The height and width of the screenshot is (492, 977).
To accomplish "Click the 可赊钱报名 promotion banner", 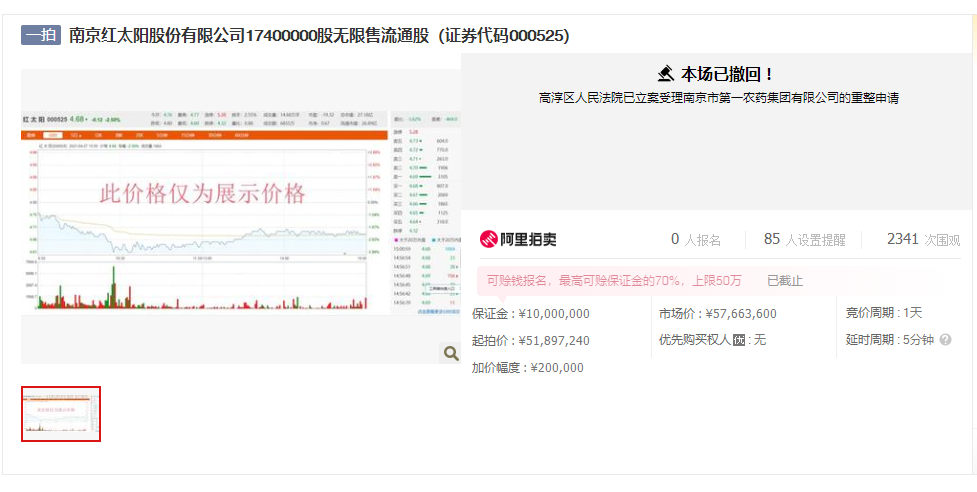I will [614, 281].
